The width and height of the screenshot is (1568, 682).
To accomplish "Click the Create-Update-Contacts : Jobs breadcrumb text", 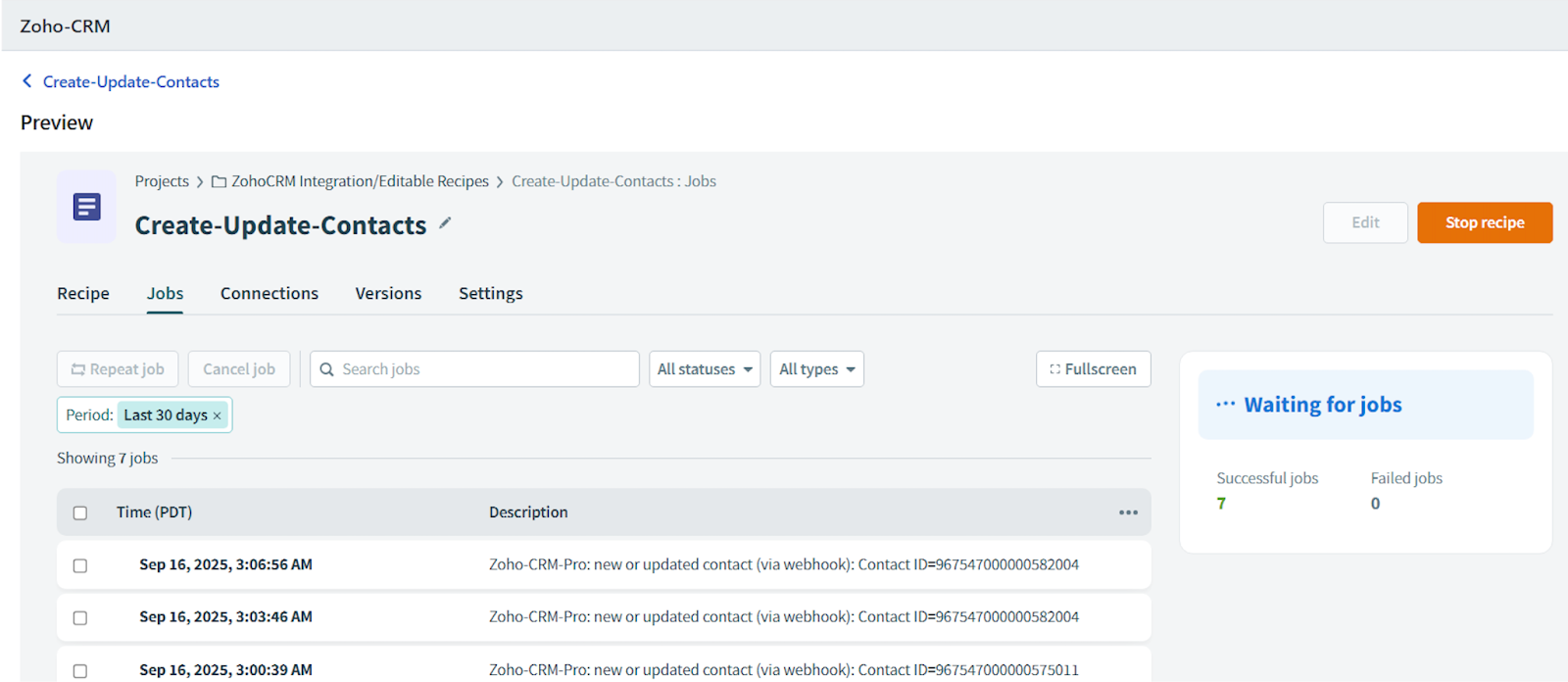I will [x=613, y=181].
